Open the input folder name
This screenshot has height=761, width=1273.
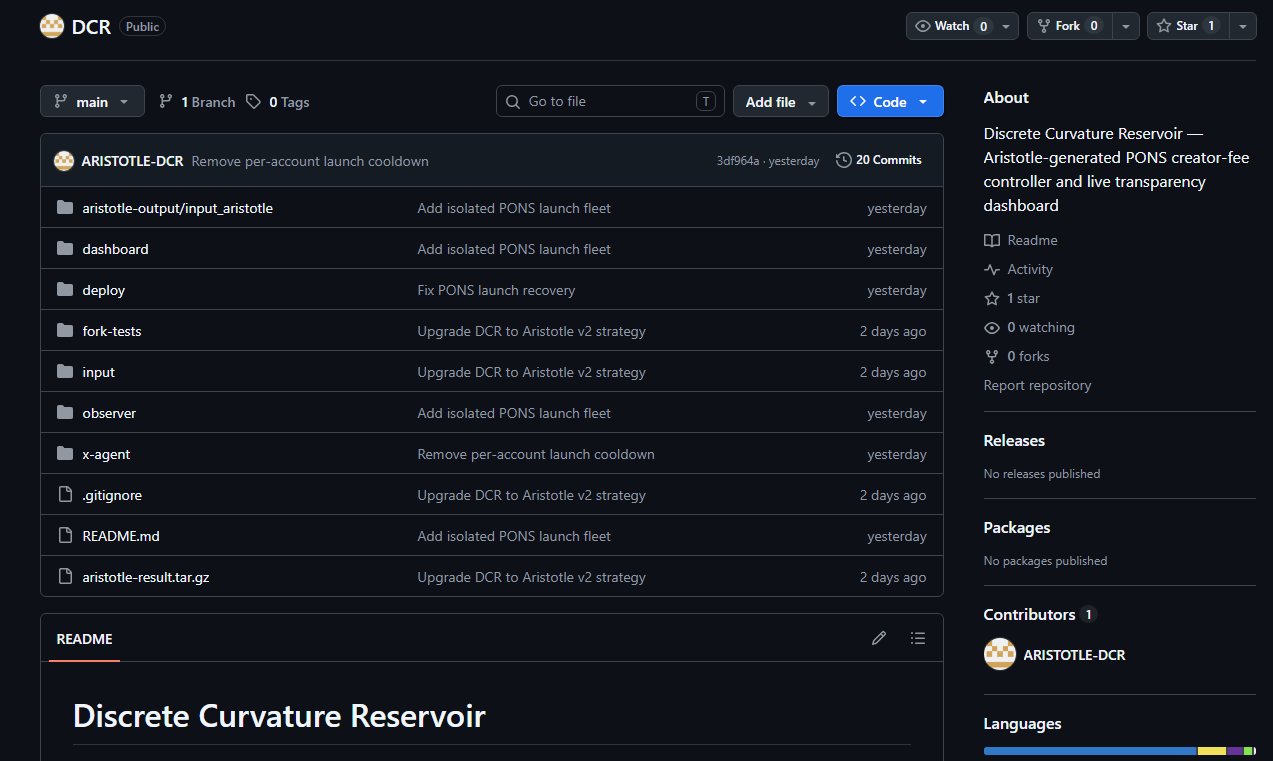point(99,372)
